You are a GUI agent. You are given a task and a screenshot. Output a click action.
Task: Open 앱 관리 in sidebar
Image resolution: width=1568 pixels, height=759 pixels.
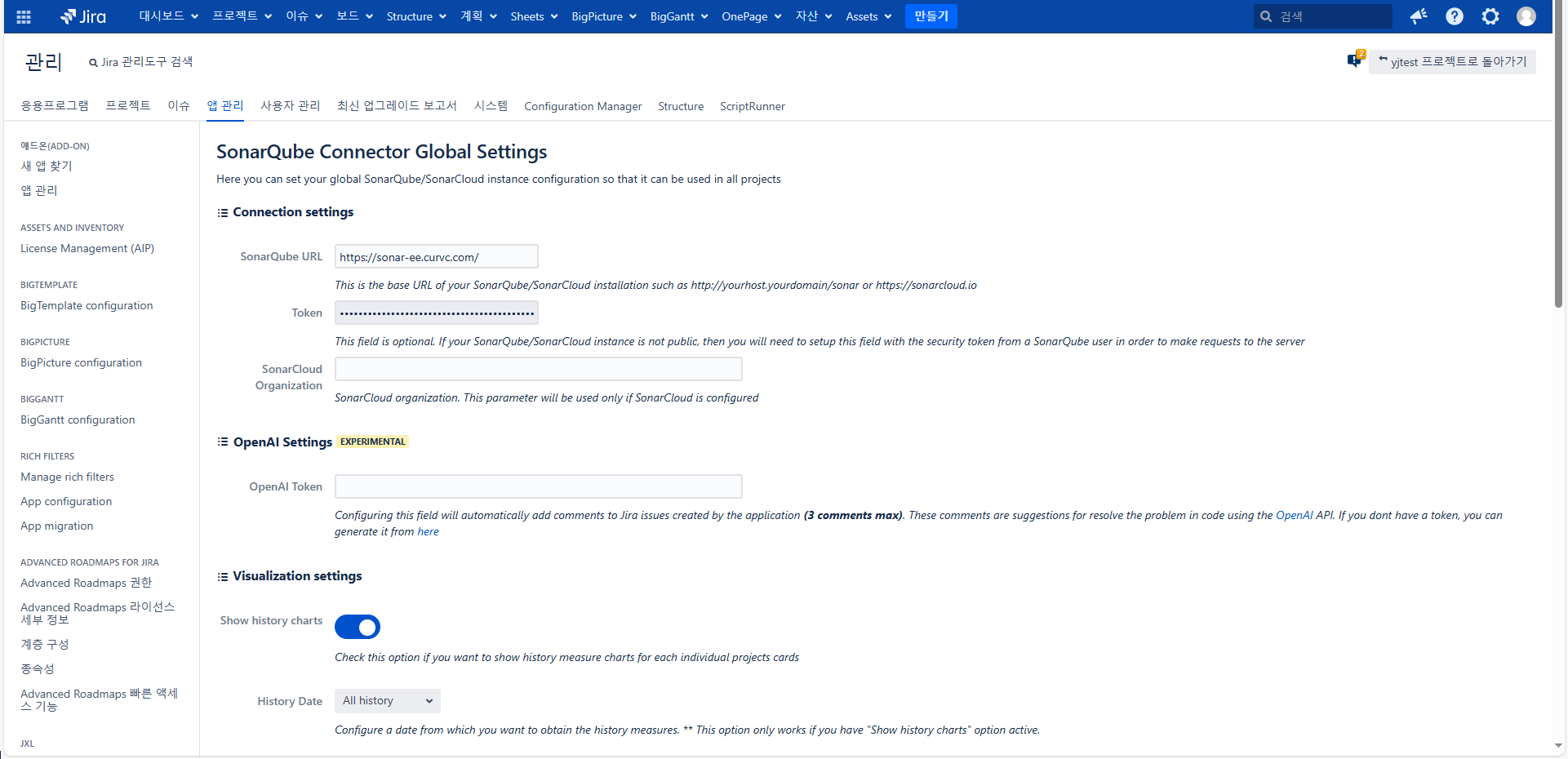pos(39,190)
